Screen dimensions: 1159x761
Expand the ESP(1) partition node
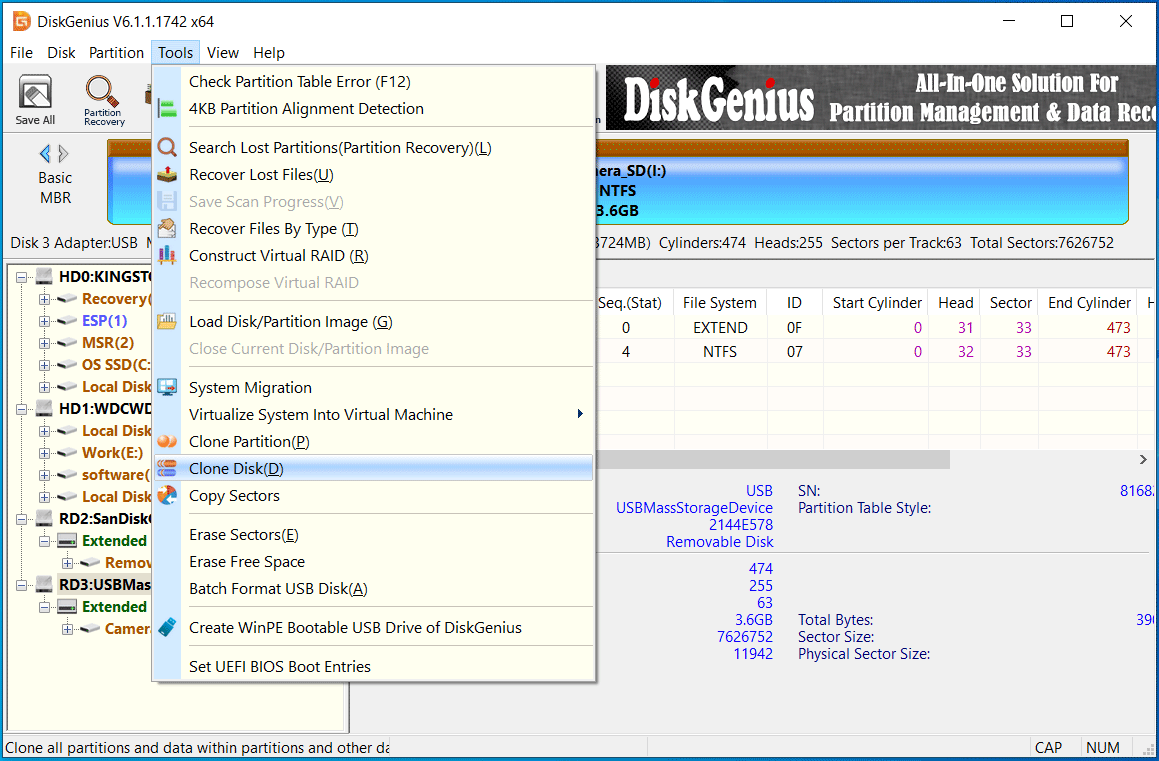(44, 321)
